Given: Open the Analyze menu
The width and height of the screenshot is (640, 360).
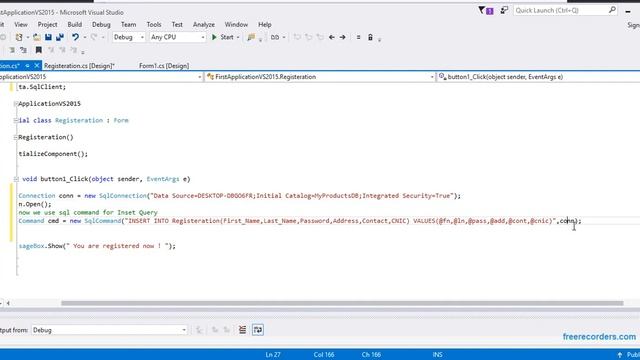Looking at the screenshot, I should (204, 24).
